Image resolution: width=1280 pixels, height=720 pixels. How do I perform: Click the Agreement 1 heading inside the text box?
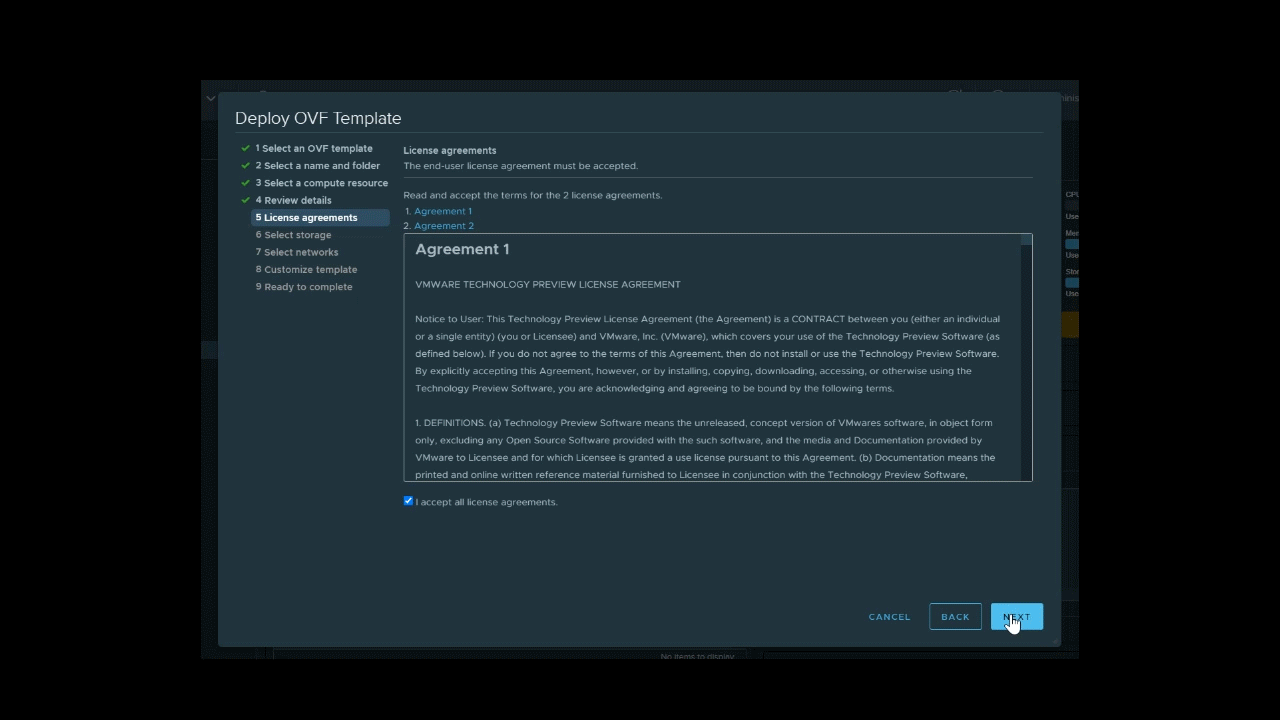click(x=462, y=250)
